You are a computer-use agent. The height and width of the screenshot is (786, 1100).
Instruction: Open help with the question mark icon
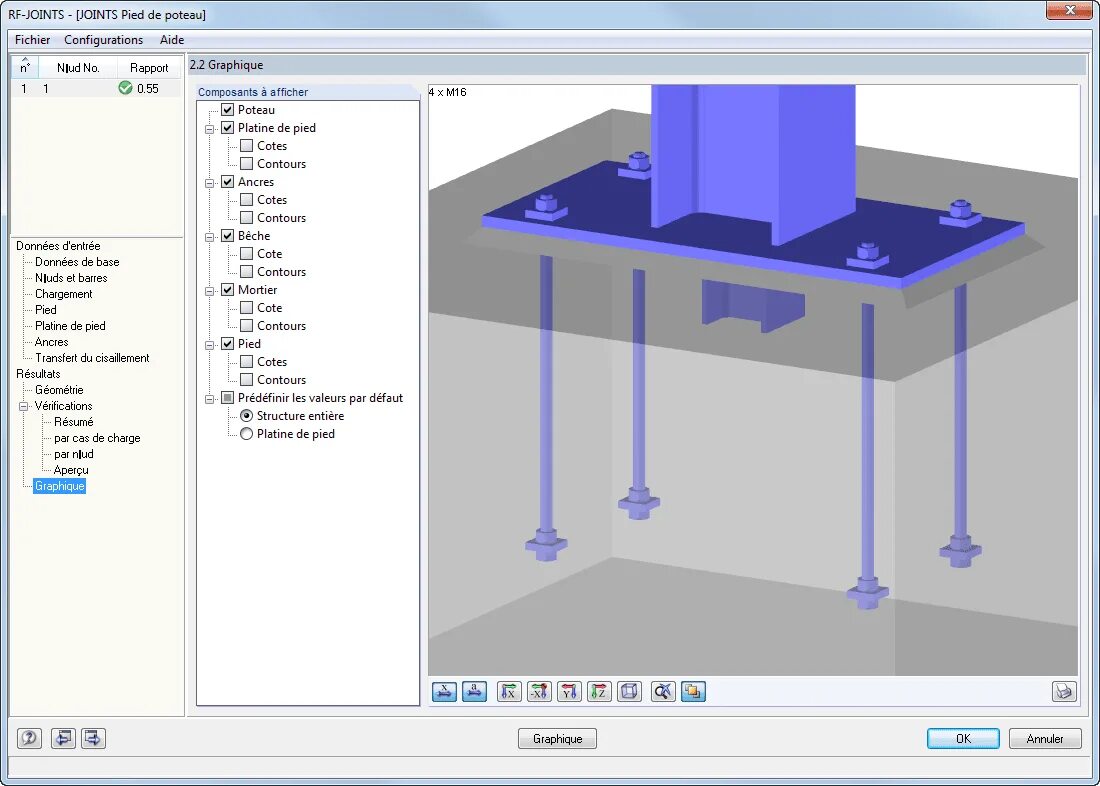click(29, 738)
